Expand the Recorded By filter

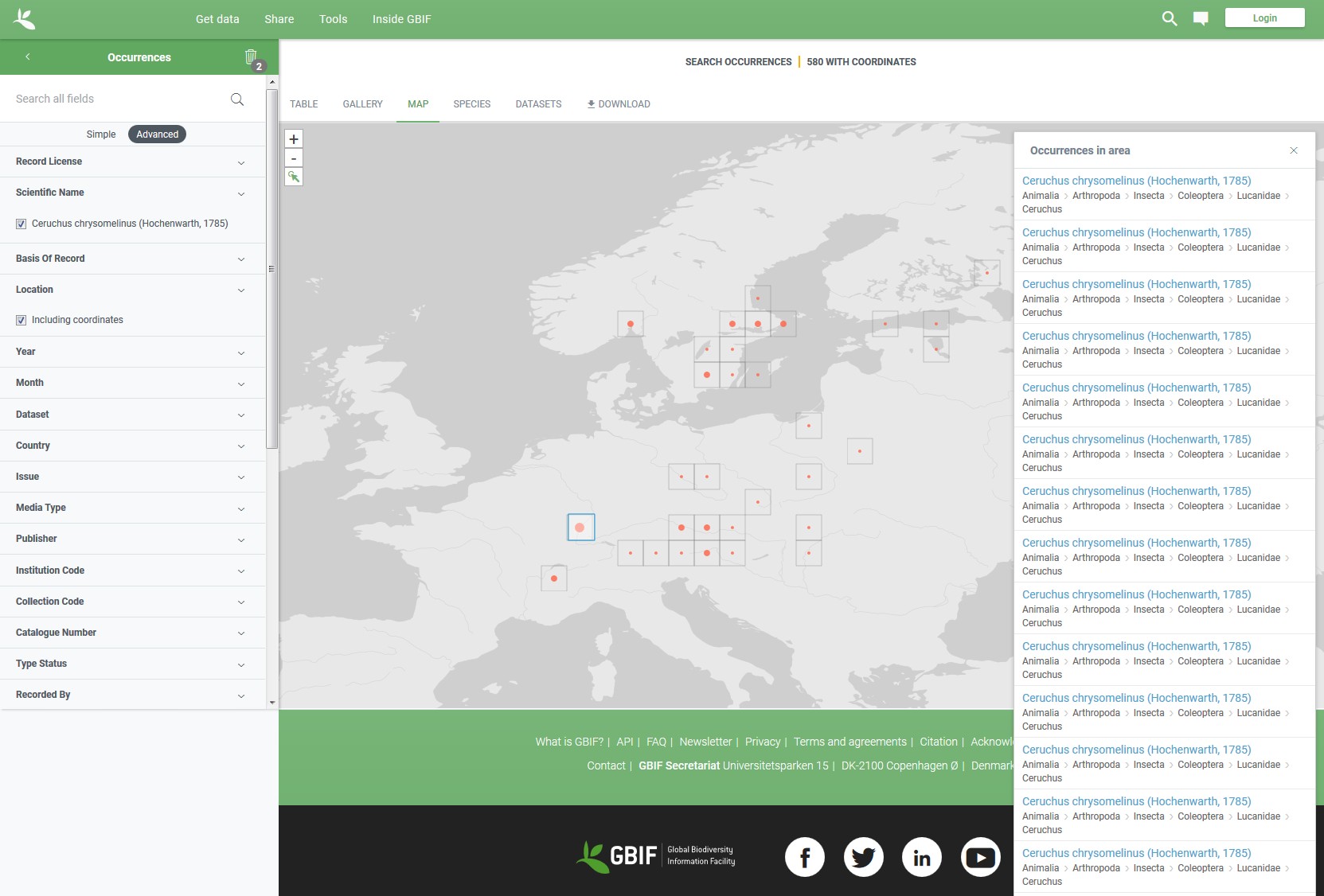tap(132, 695)
